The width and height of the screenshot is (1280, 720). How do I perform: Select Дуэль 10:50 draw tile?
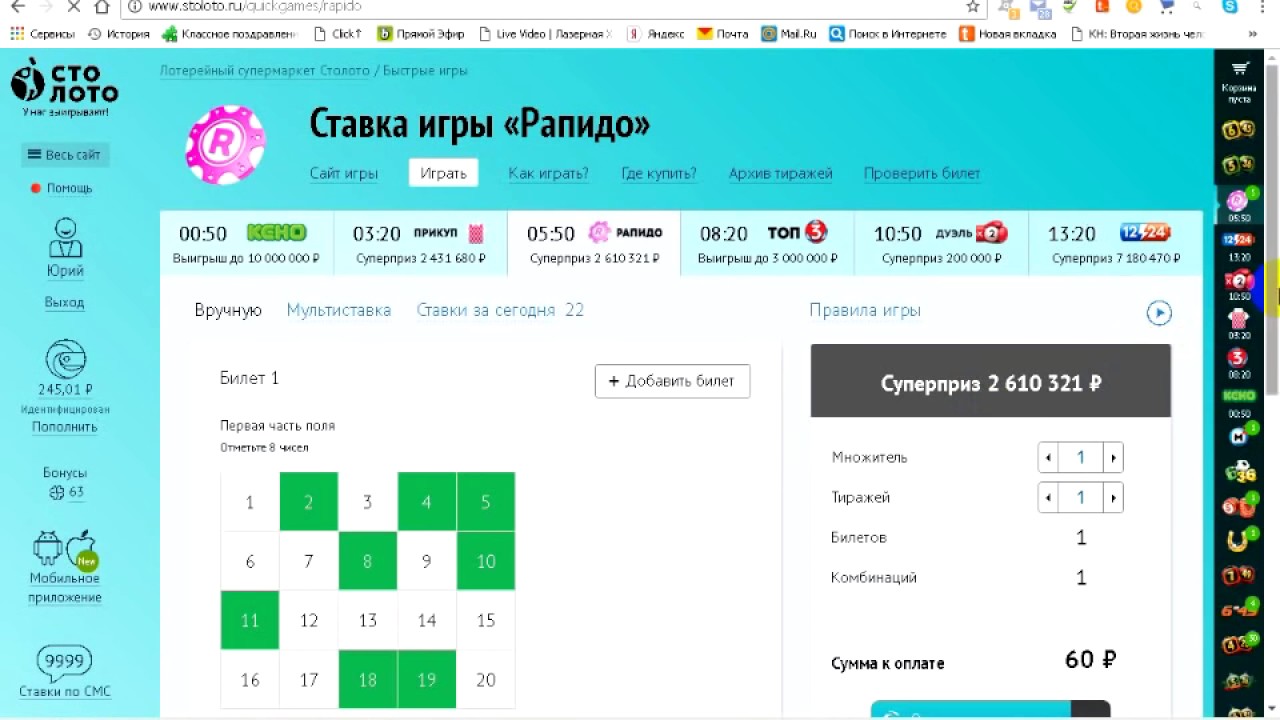click(x=941, y=243)
